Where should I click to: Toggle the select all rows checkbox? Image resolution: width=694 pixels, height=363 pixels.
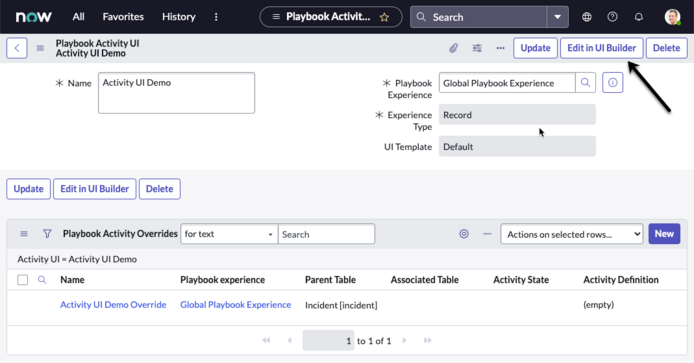click(x=23, y=280)
